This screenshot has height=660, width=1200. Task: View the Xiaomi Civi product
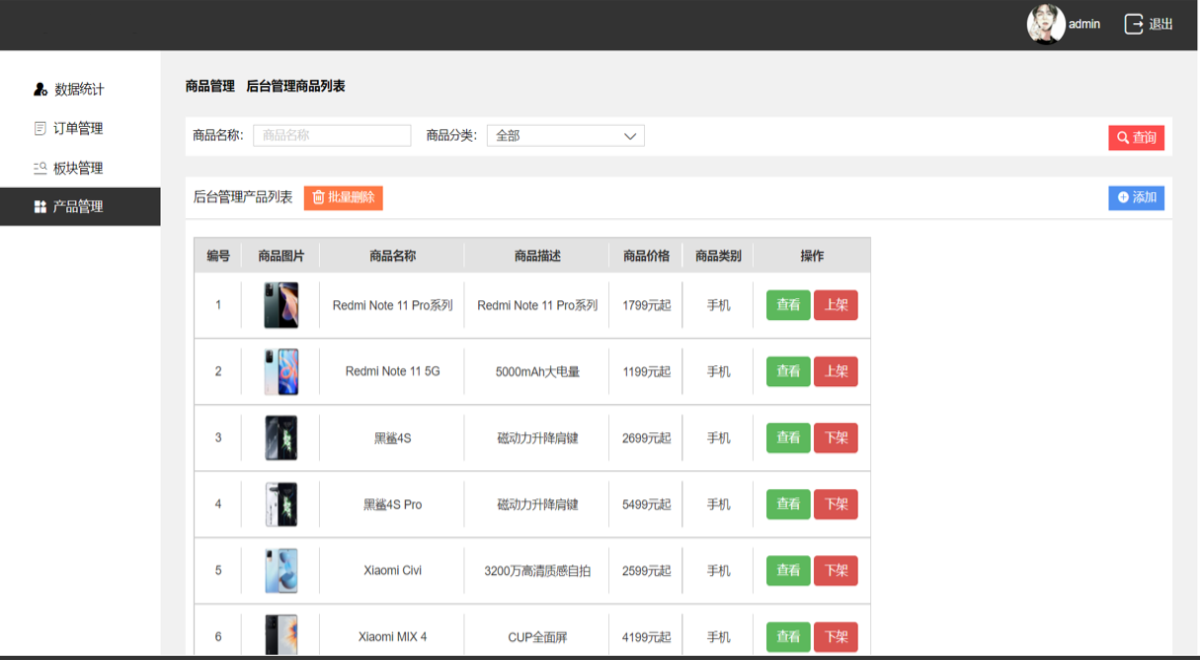click(x=788, y=571)
